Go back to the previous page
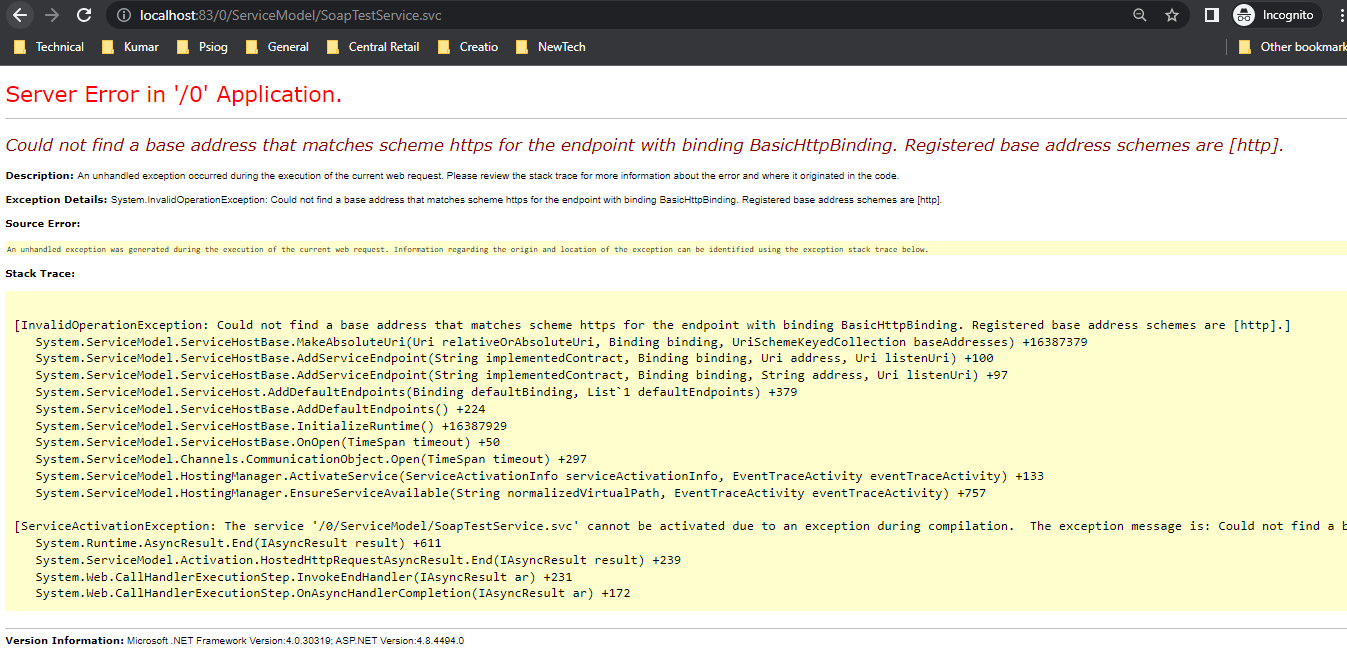Screen dimensions: 1347x653 click(20, 15)
